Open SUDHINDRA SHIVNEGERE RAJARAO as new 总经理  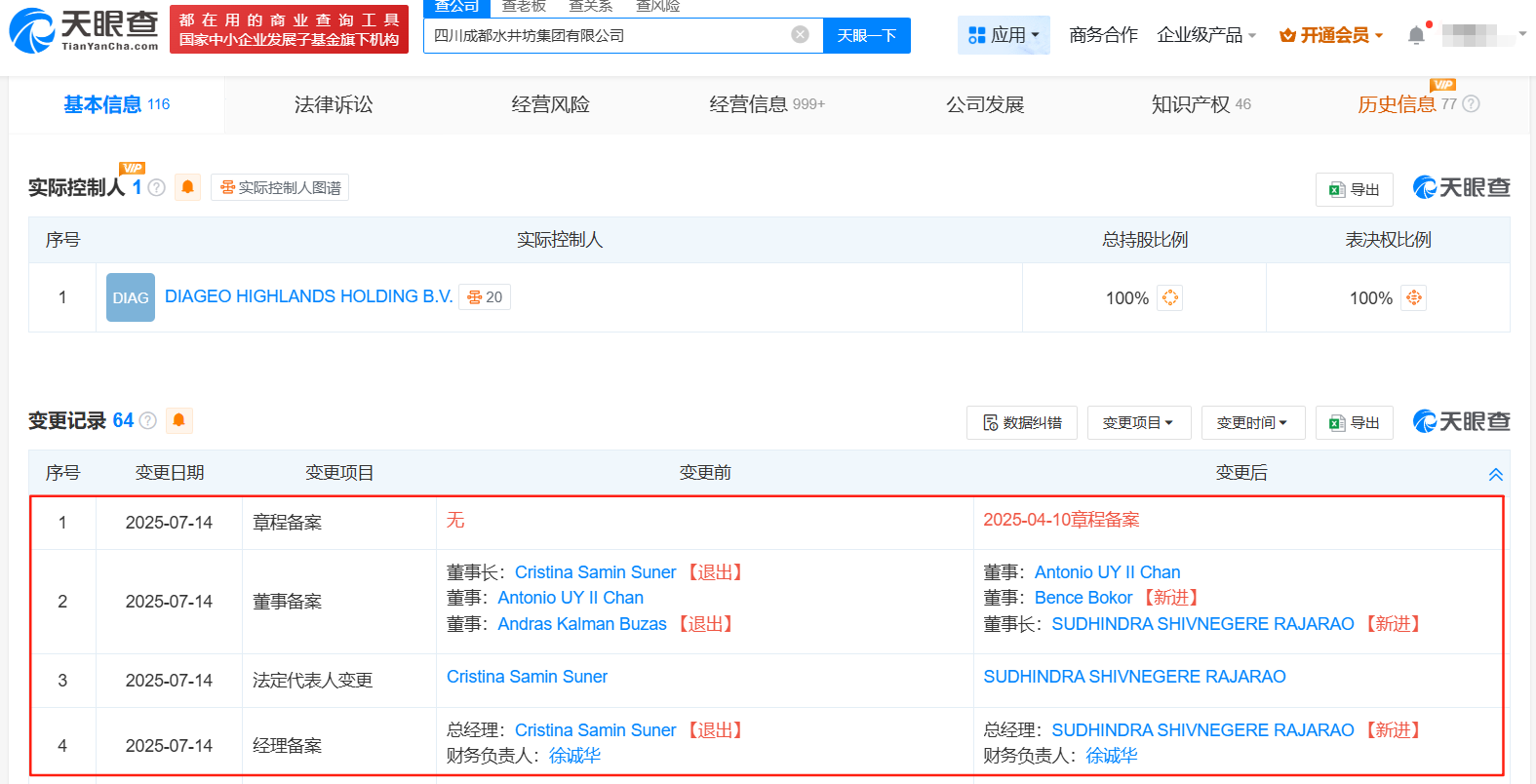click(1202, 730)
